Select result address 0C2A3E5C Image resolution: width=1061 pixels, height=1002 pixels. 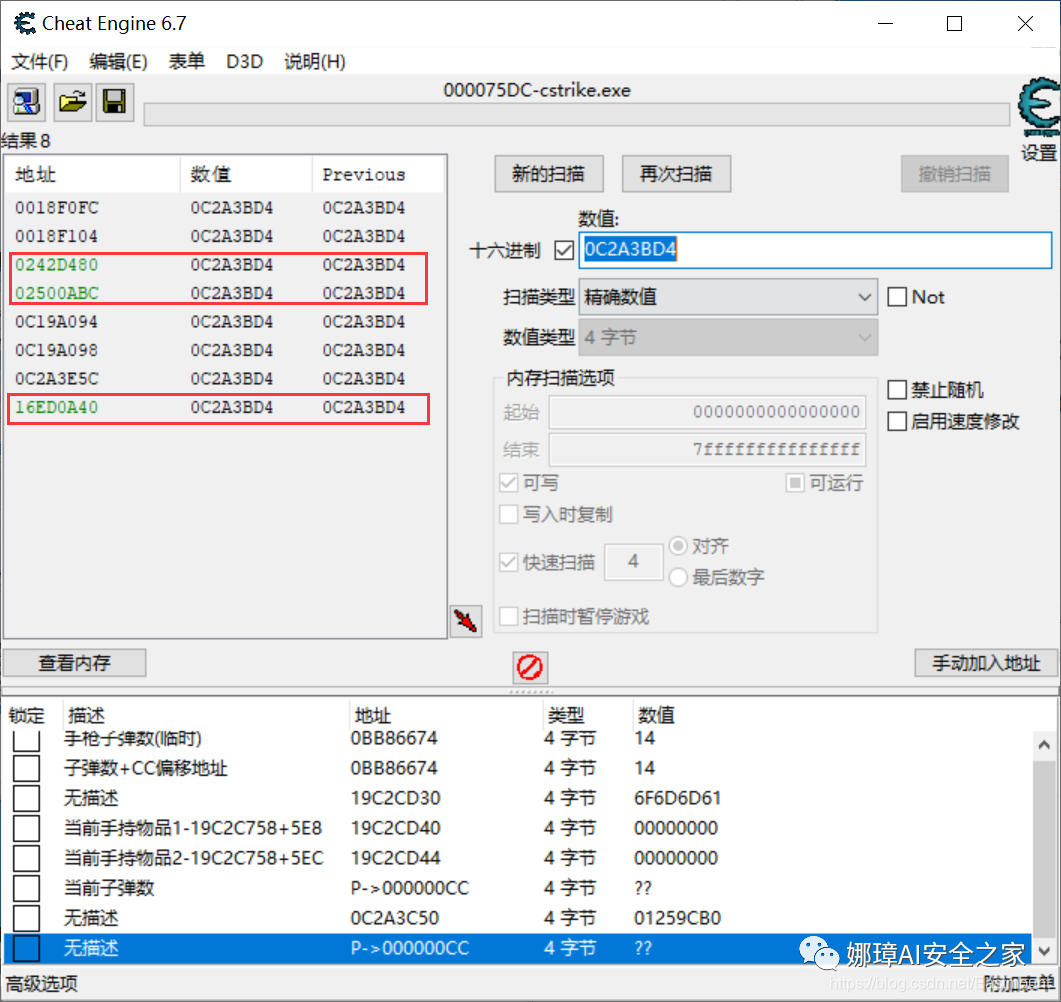pos(57,378)
